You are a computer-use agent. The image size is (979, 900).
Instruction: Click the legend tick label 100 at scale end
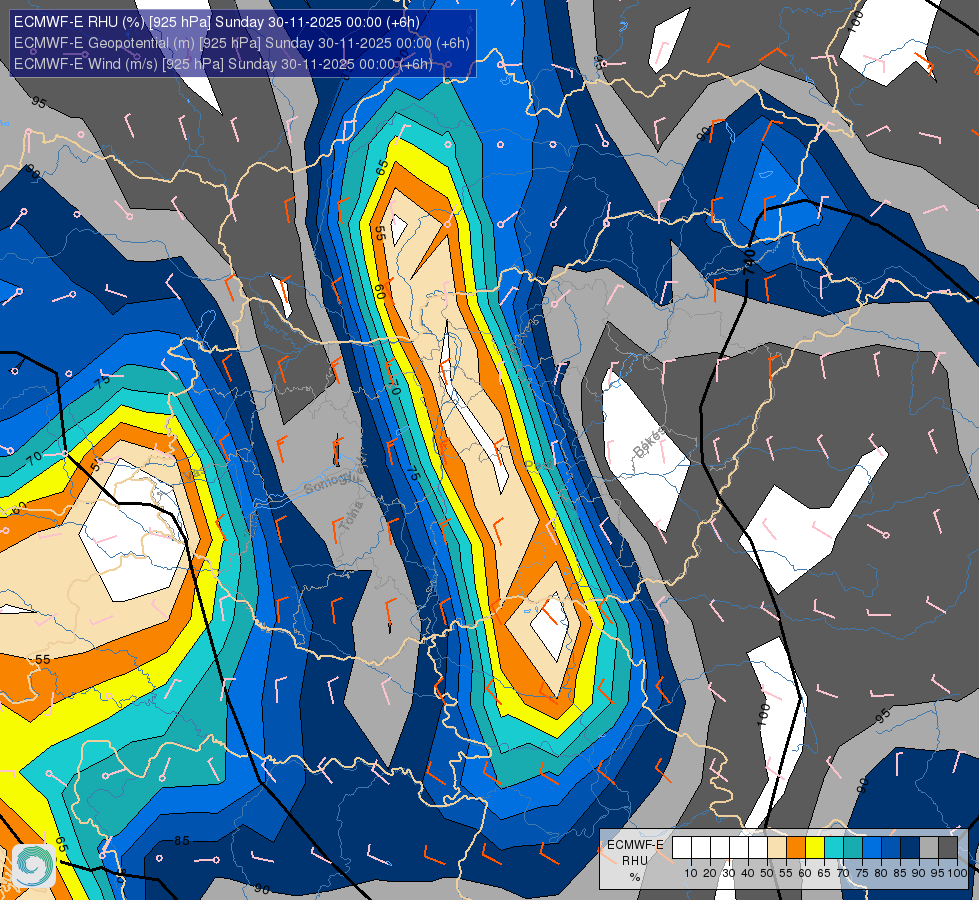point(957,873)
